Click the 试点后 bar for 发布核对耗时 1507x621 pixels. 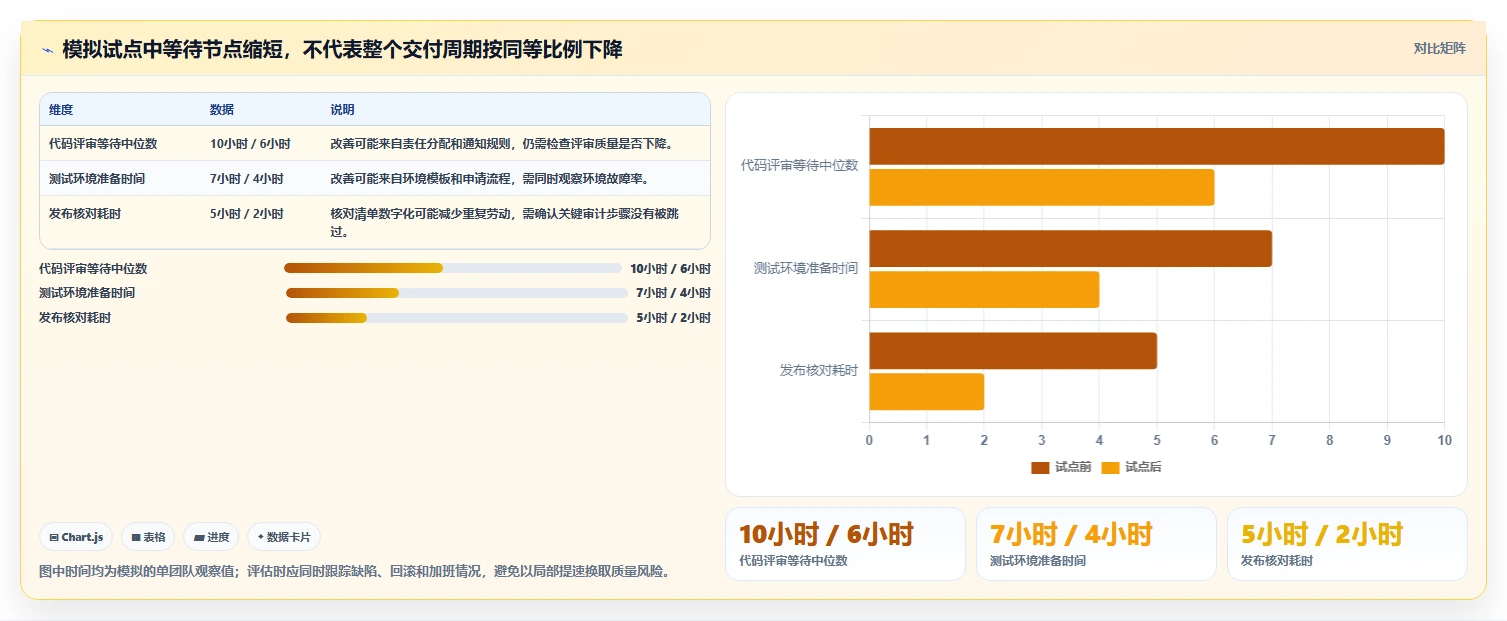coord(927,391)
